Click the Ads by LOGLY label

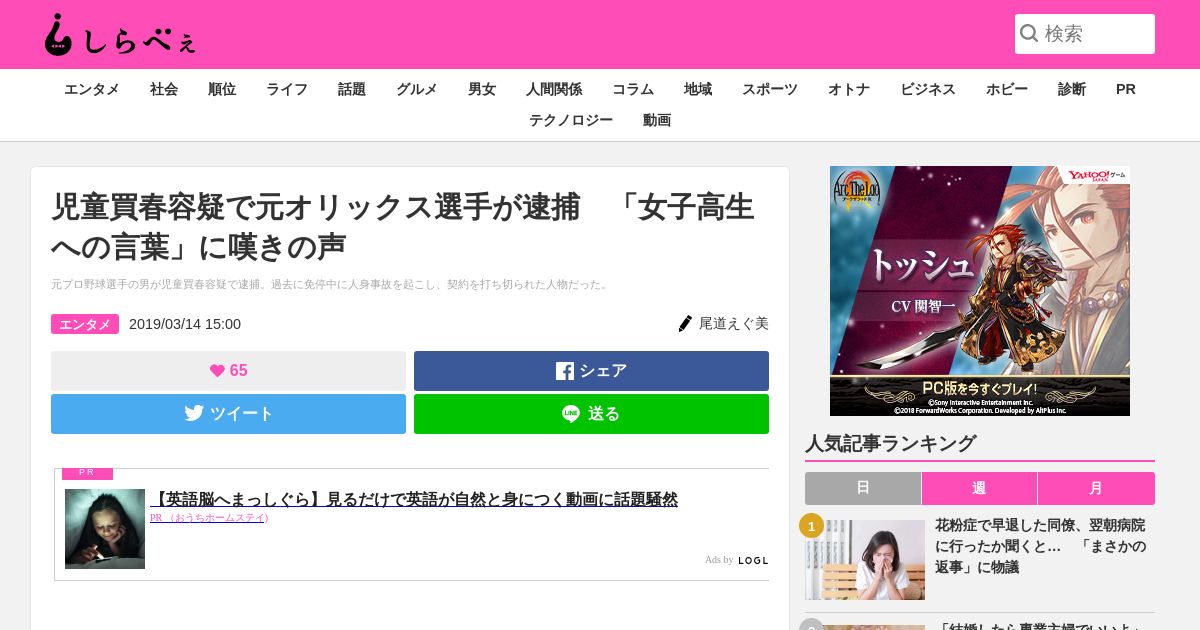pyautogui.click(x=737, y=560)
